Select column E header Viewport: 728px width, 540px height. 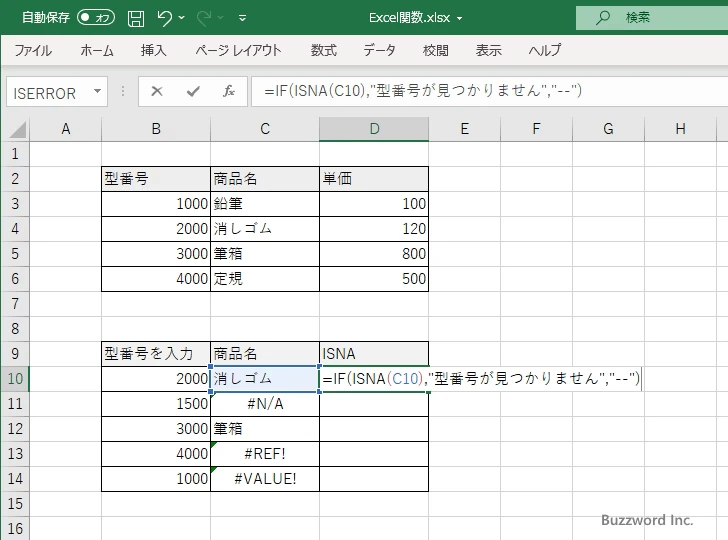click(x=464, y=129)
